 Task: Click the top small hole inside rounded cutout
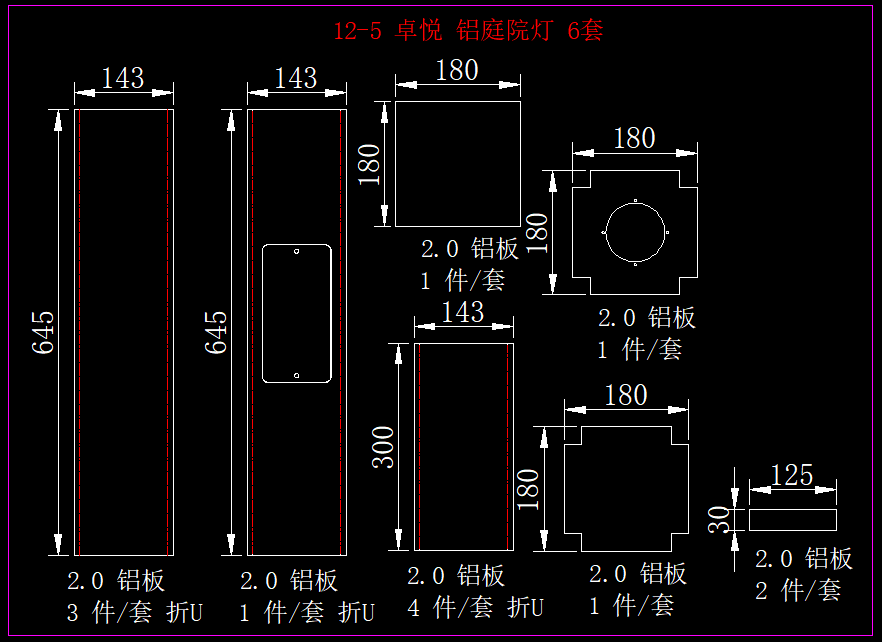tap(296, 252)
